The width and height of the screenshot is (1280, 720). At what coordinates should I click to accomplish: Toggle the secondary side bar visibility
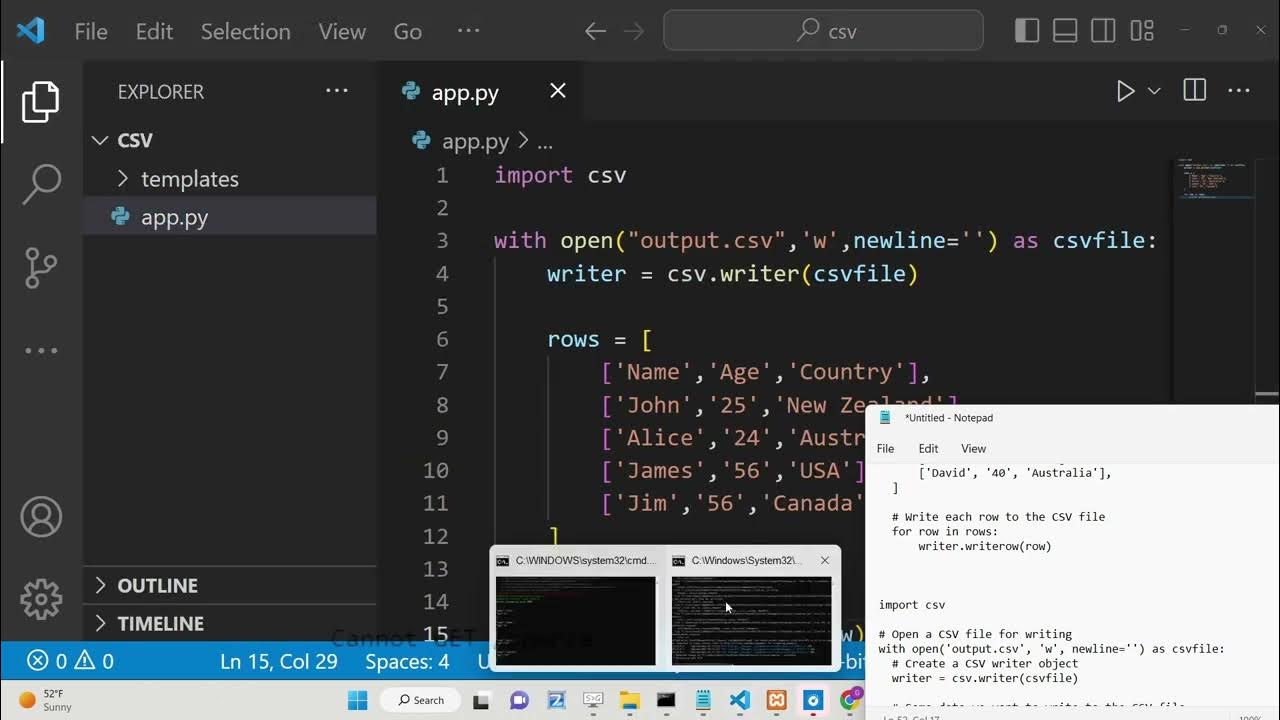1103,31
